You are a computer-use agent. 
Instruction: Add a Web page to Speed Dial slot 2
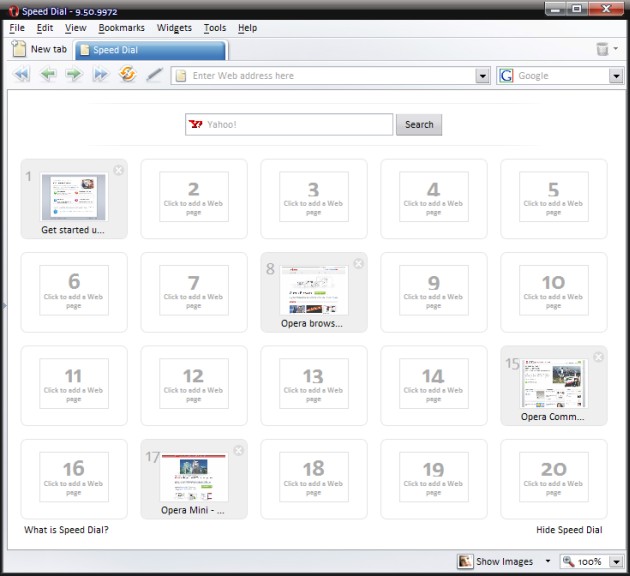[194, 197]
